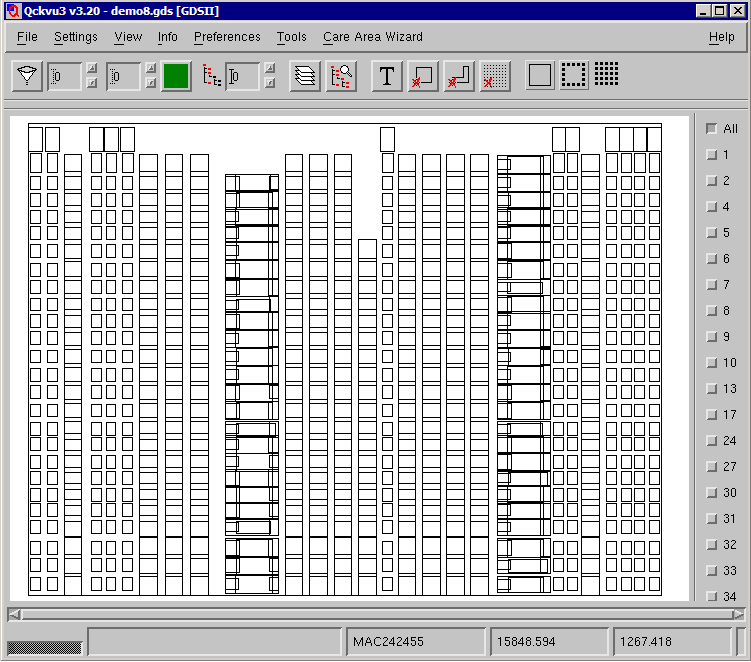Screen dimensions: 751x662
Task: Decrease value of field next to funnel
Action: [91, 83]
